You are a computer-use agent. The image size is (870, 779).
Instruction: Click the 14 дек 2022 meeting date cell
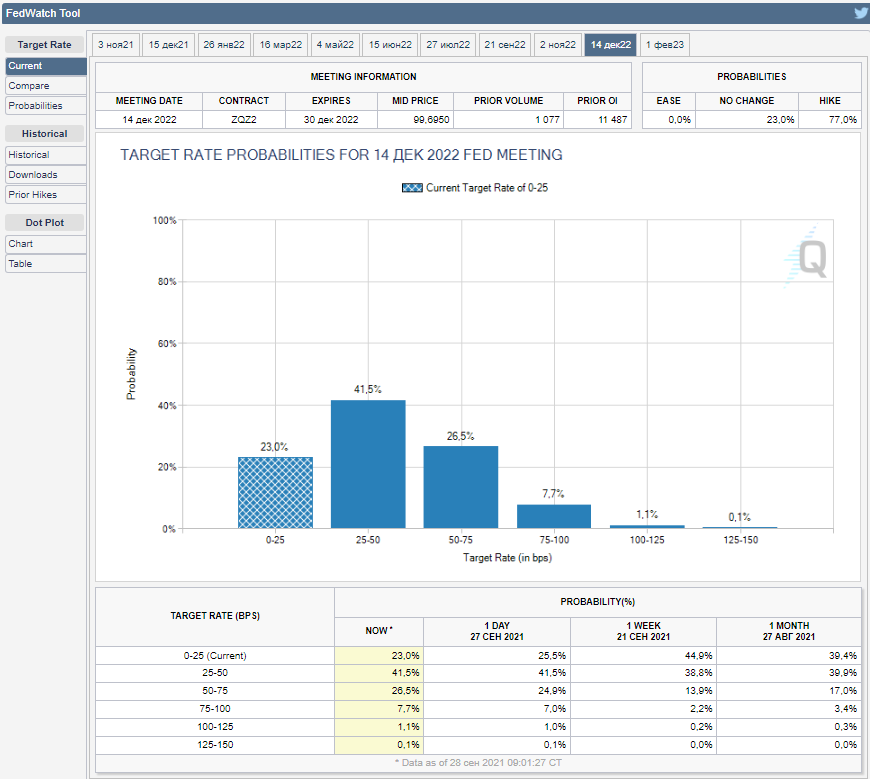point(149,120)
